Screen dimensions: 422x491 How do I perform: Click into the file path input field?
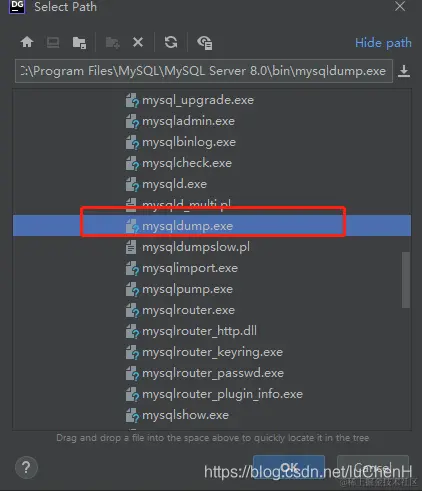[204, 71]
